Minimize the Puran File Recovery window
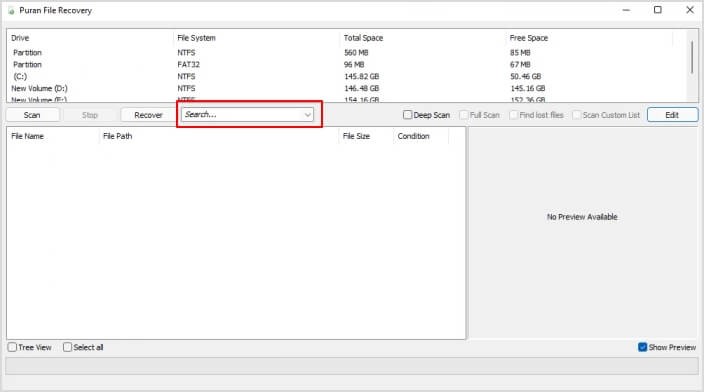Image resolution: width=704 pixels, height=392 pixels. (x=626, y=10)
